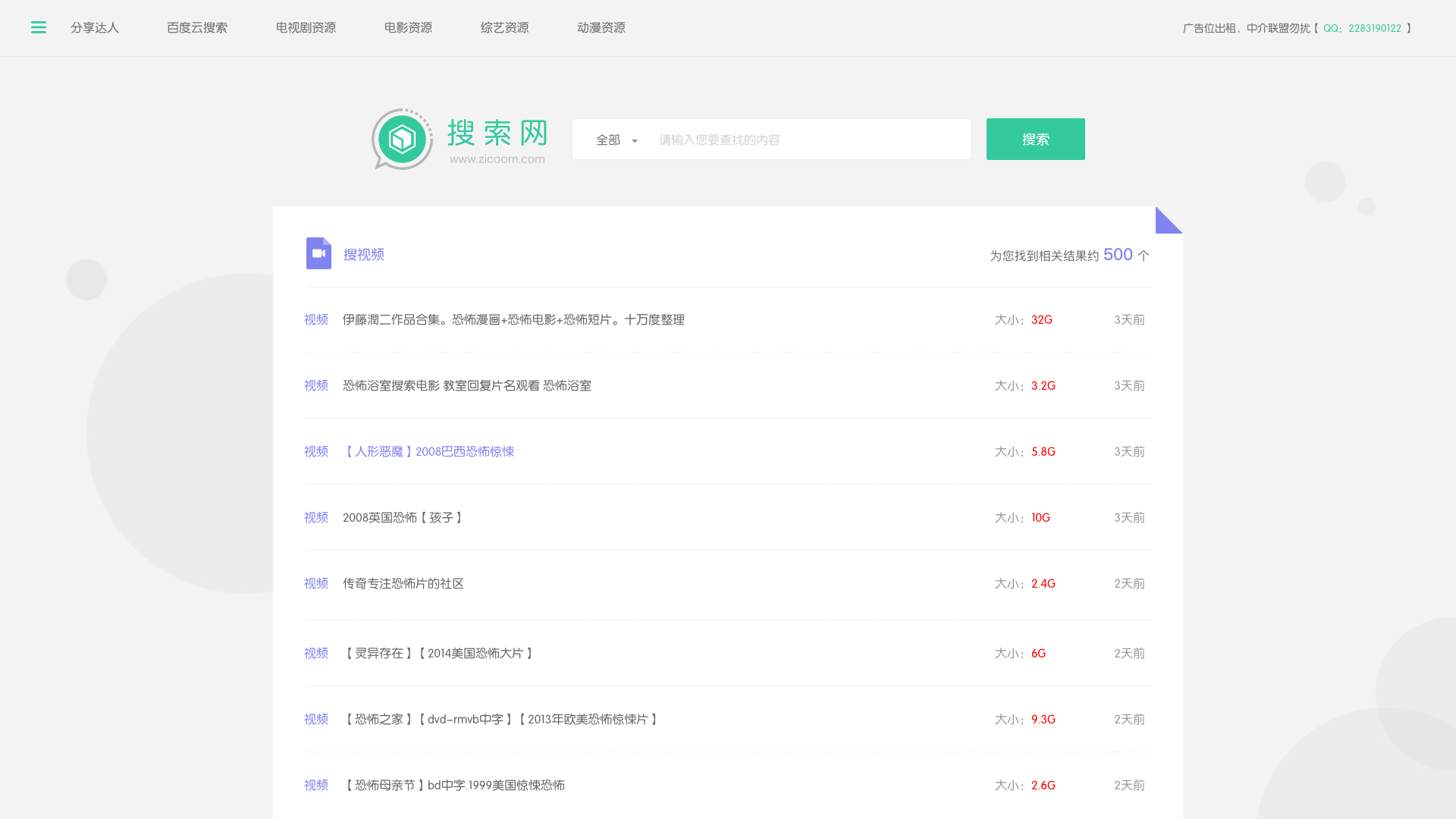Open 分享达人 menu item

pos(95,27)
